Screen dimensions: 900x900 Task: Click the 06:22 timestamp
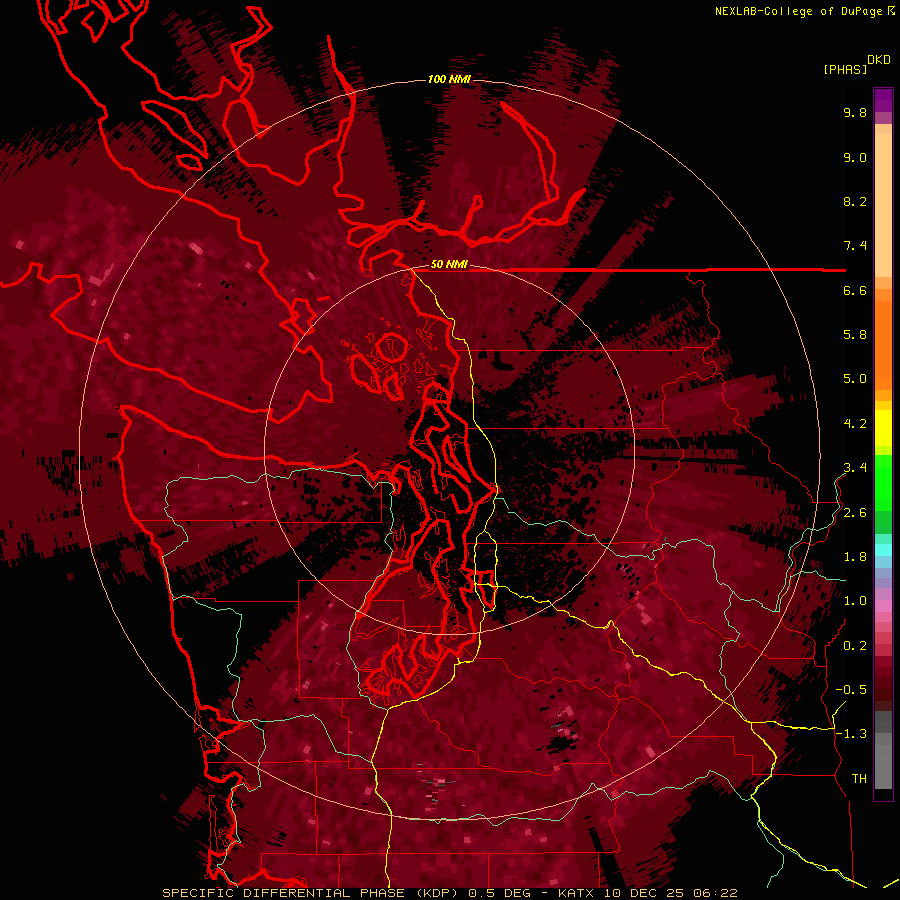pyautogui.click(x=715, y=893)
